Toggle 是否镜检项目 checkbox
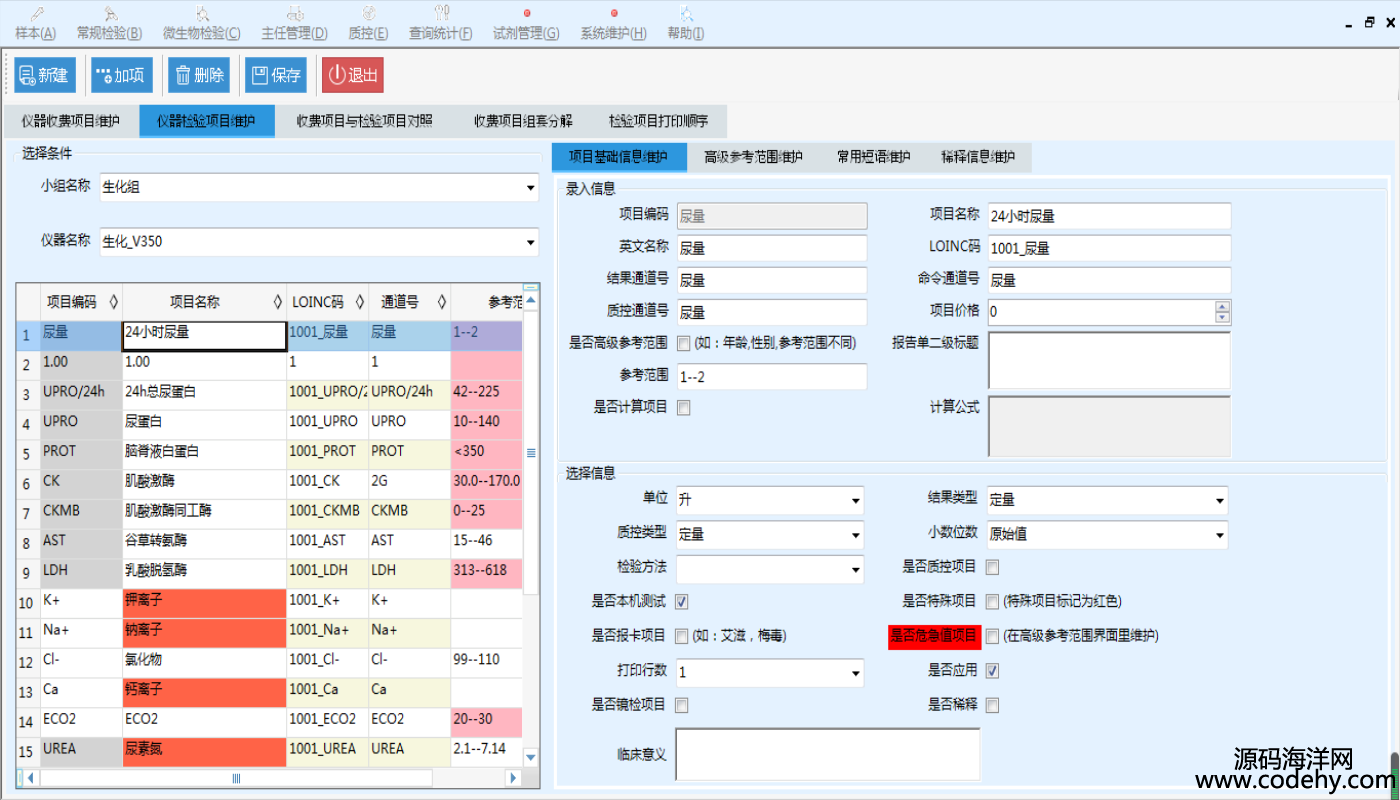The image size is (1400, 800). click(683, 705)
